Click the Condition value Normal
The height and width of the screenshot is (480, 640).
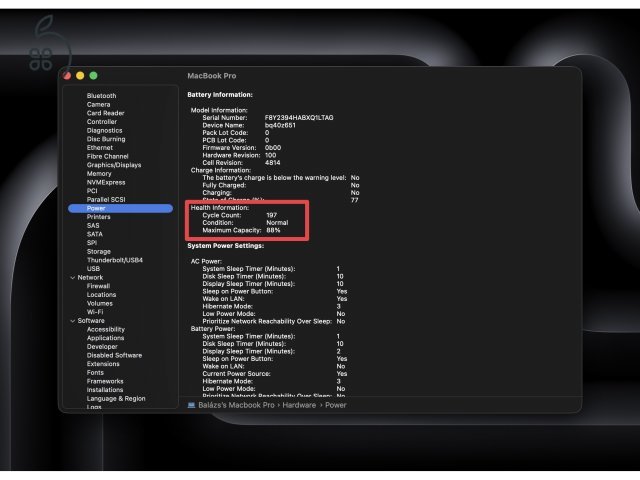277,223
